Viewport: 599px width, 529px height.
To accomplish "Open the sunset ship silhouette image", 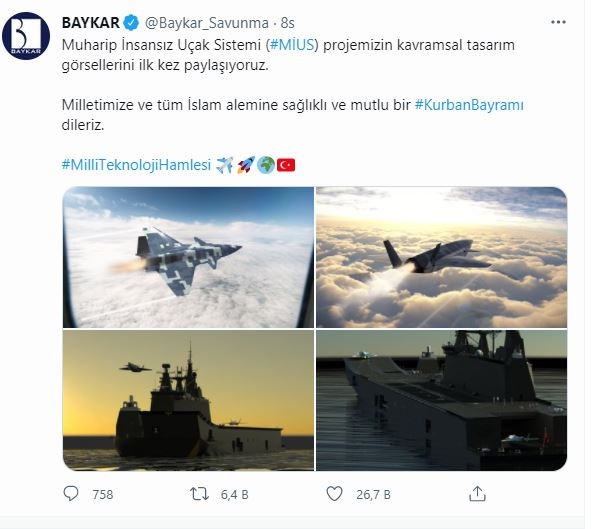I will 188,400.
